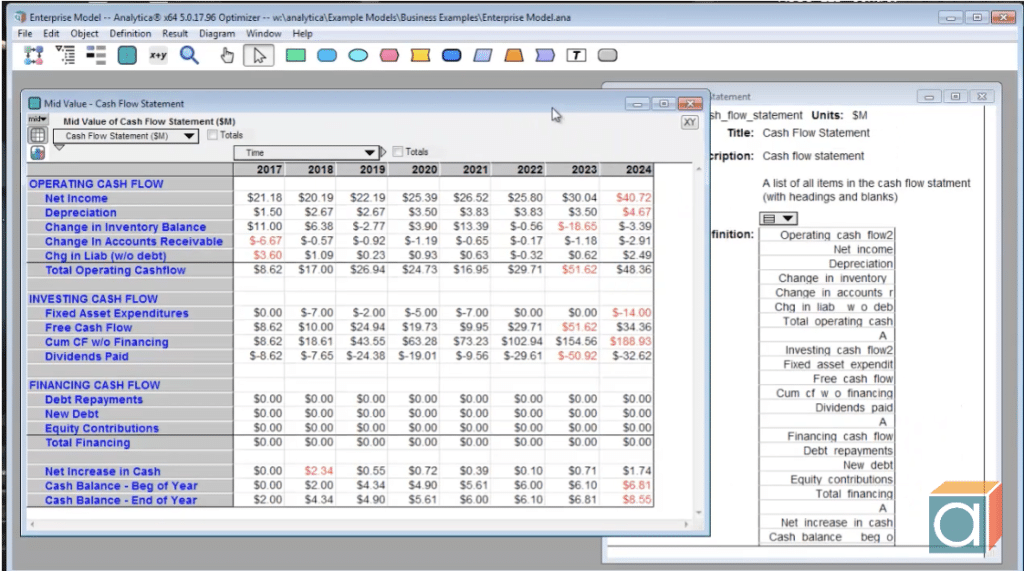The image size is (1024, 571).
Task: Enable Totals checkbox beside Cash Flow Statement
Action: pyautogui.click(x=212, y=135)
